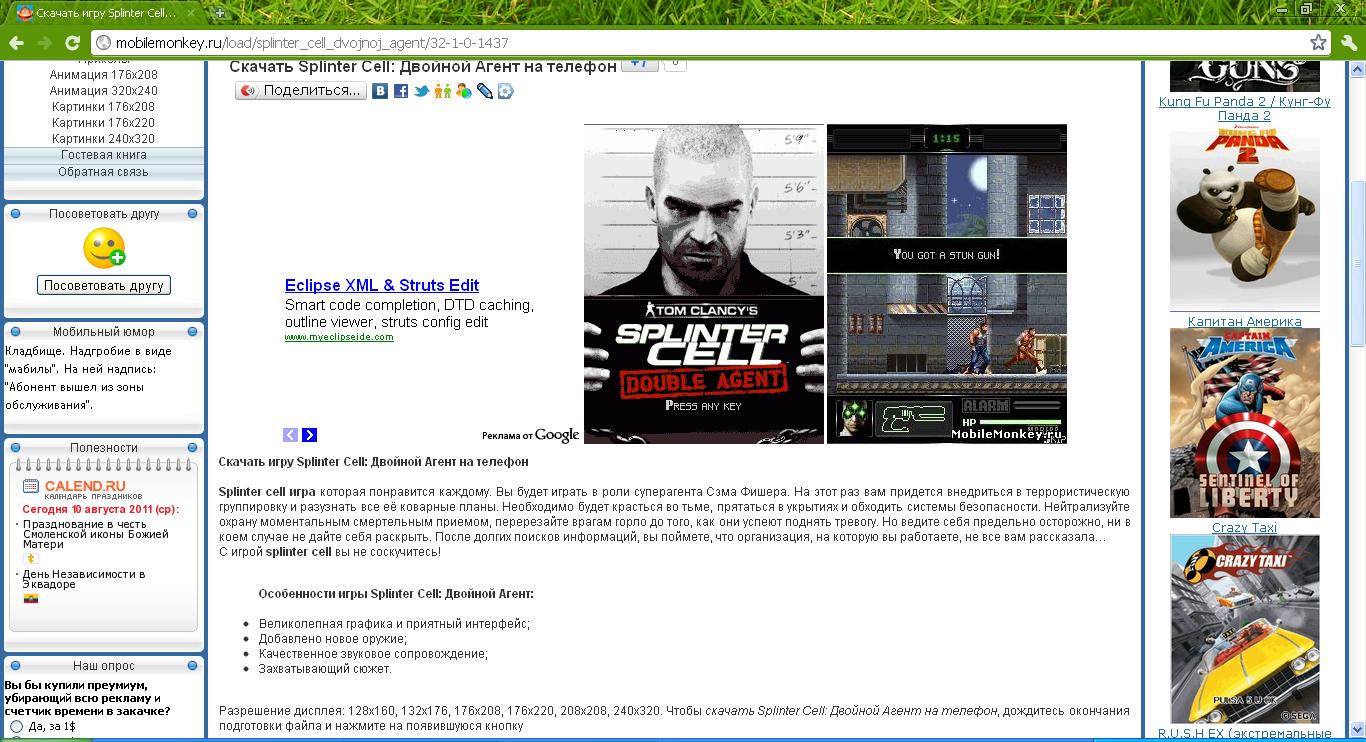Click the yellow smiley recommend icon
Image resolution: width=1366 pixels, height=742 pixels.
104,249
